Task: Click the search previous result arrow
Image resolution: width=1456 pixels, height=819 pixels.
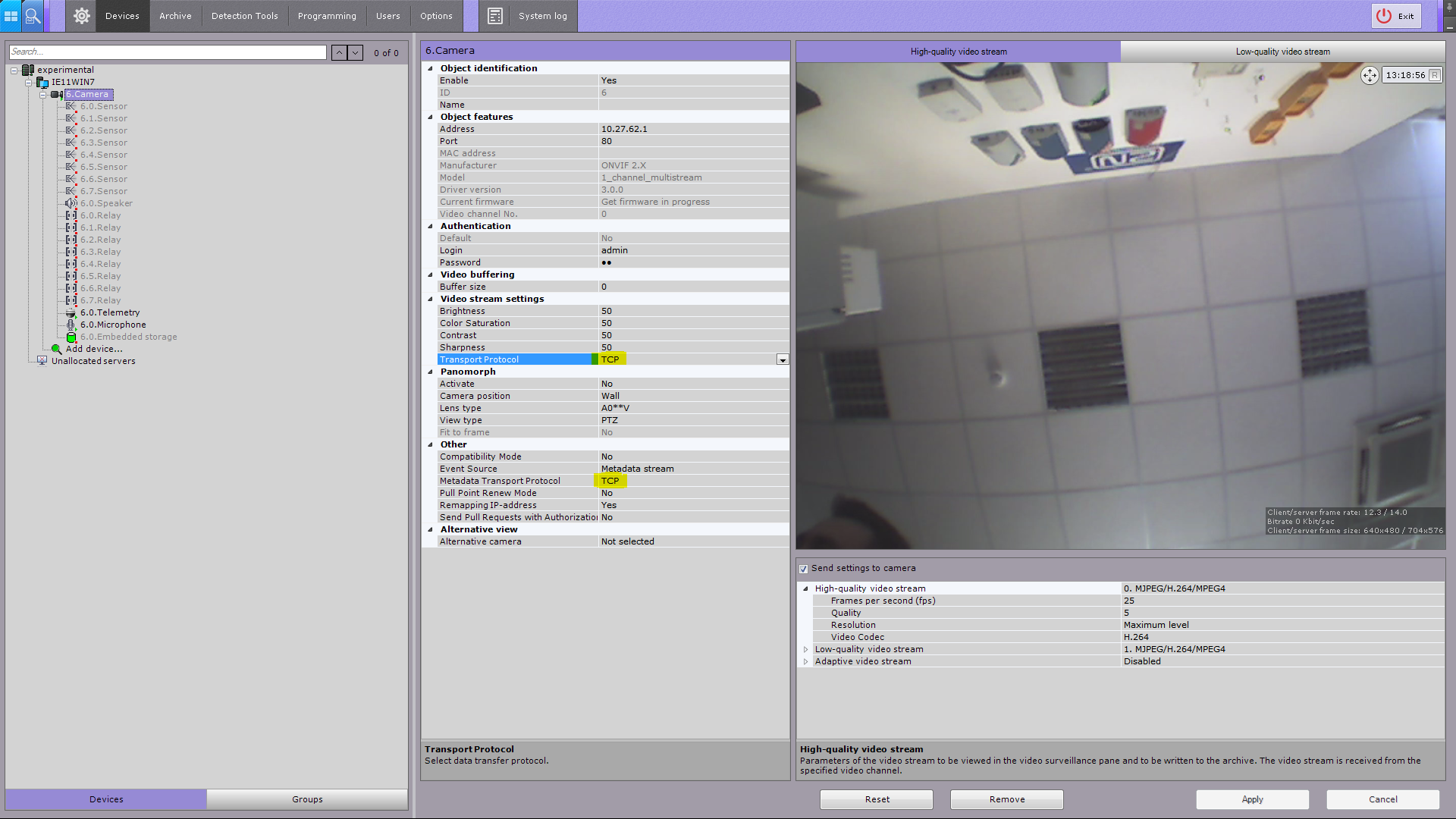Action: tap(339, 52)
